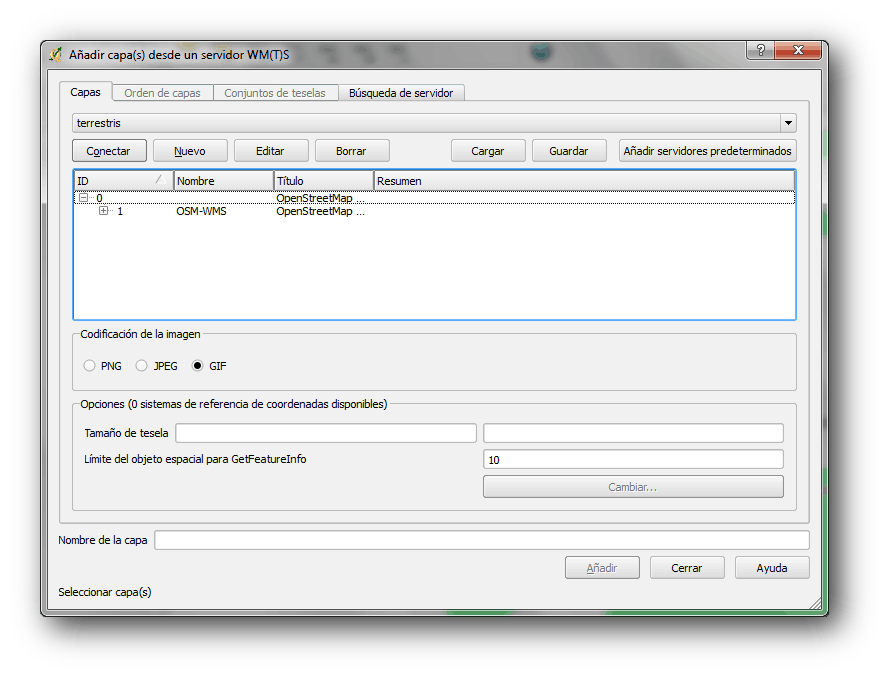Screen dimensions: 889x677
Task: Click the GetFeatureInfo limit field
Action: pyautogui.click(x=632, y=459)
